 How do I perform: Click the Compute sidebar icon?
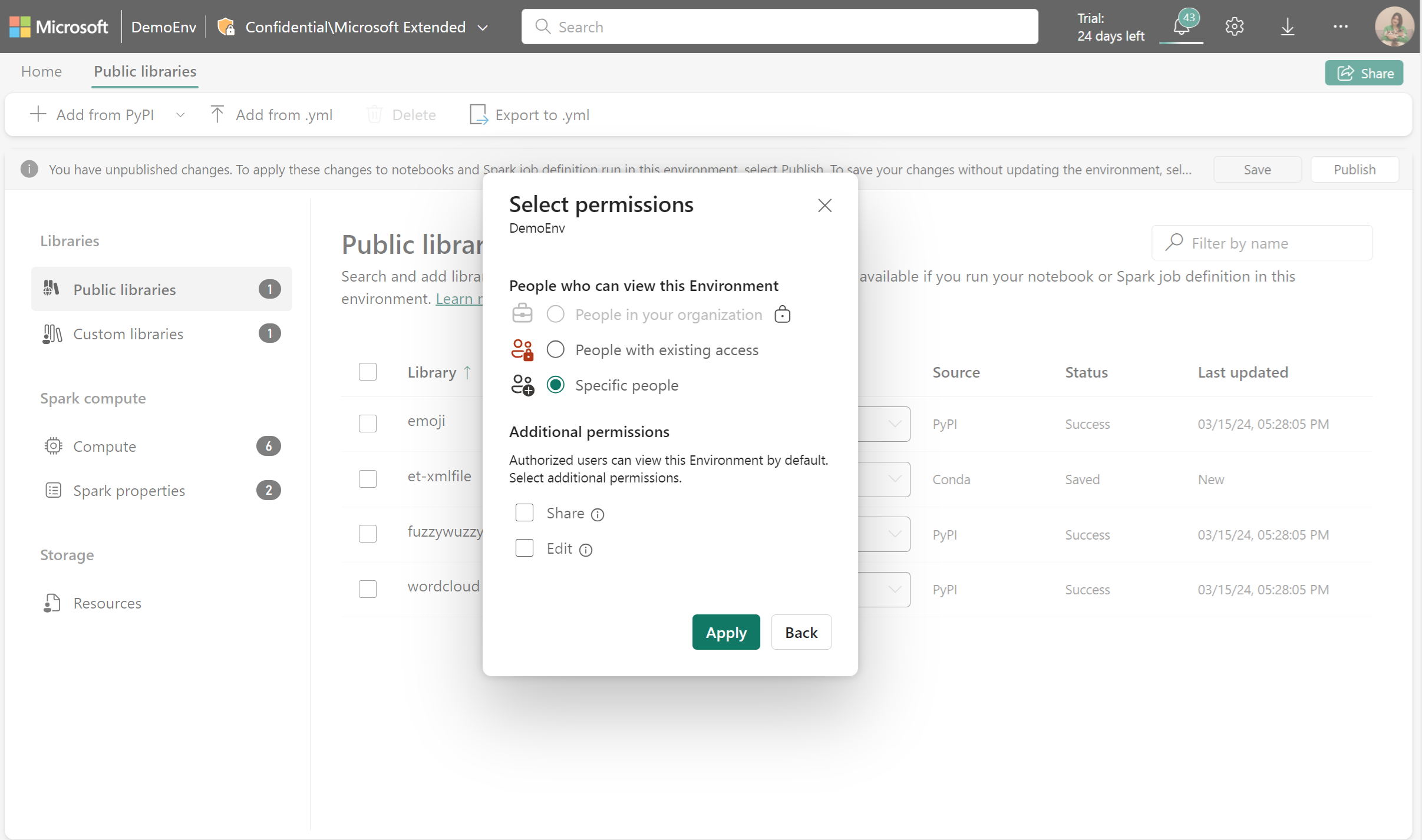pyautogui.click(x=52, y=446)
